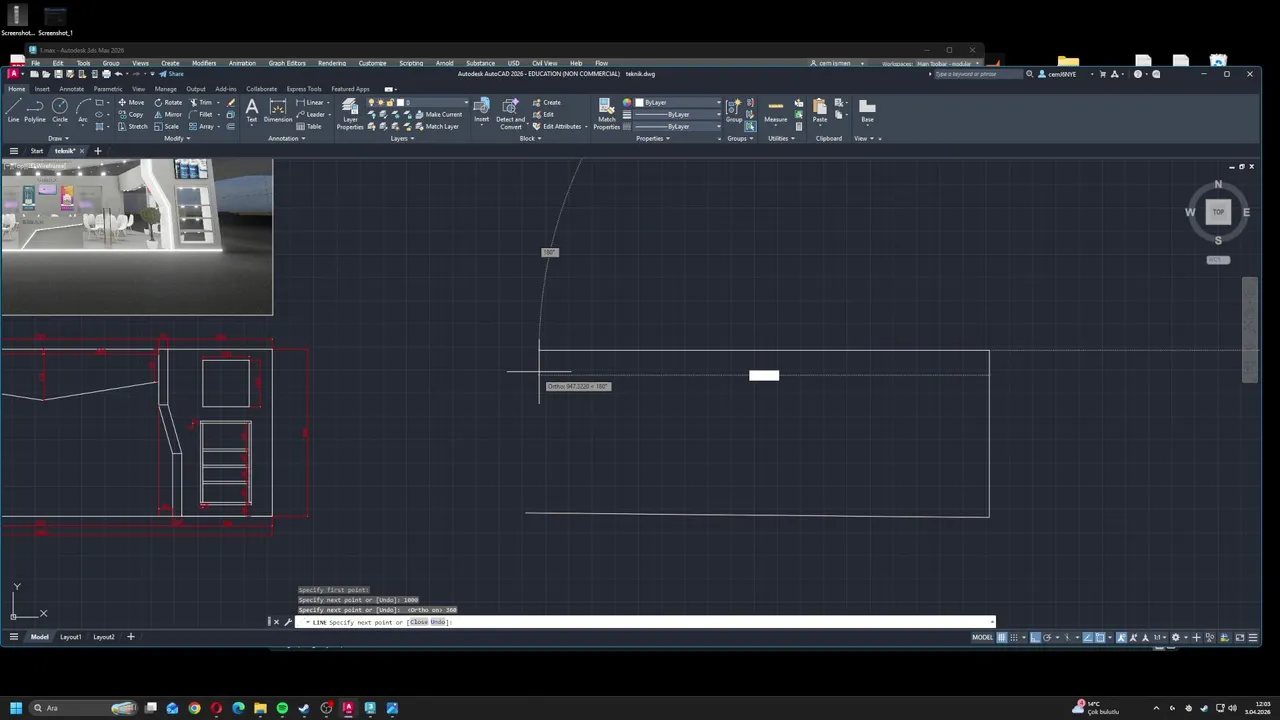Open the Layer Properties manager

click(x=350, y=114)
